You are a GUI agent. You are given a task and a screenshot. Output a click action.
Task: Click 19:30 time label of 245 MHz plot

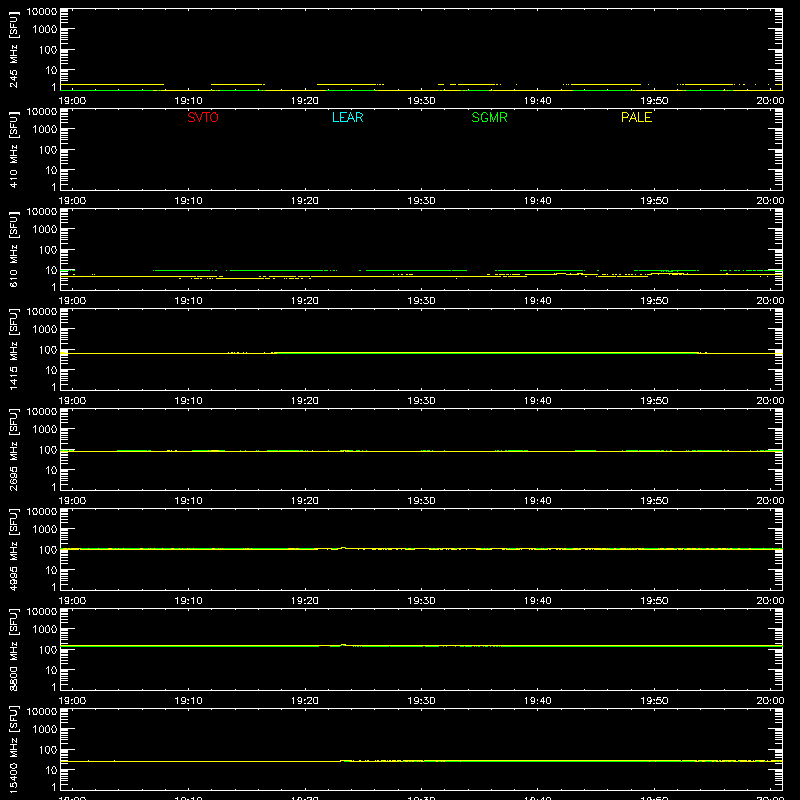click(x=421, y=101)
